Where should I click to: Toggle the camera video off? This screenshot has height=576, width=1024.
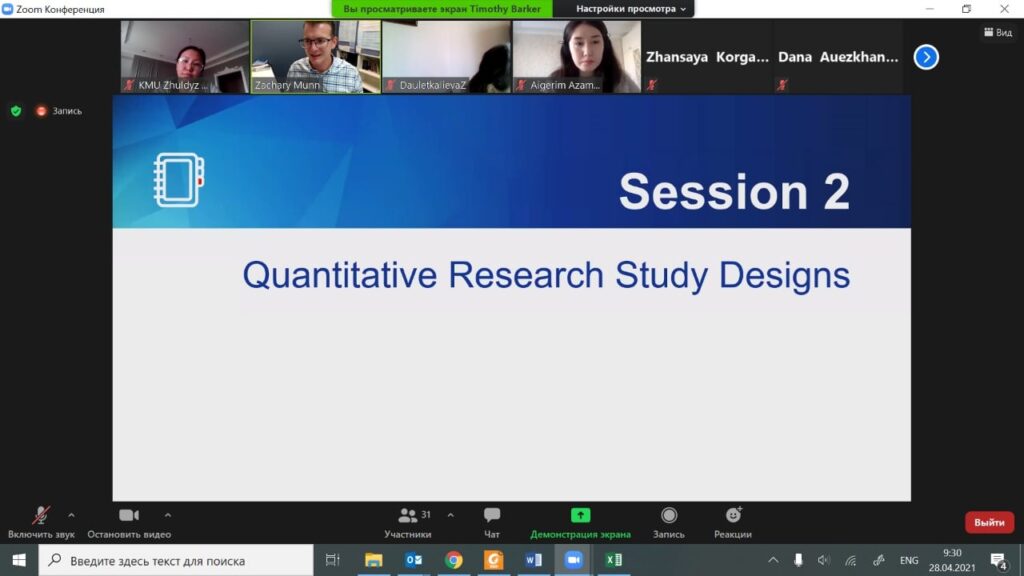point(129,516)
